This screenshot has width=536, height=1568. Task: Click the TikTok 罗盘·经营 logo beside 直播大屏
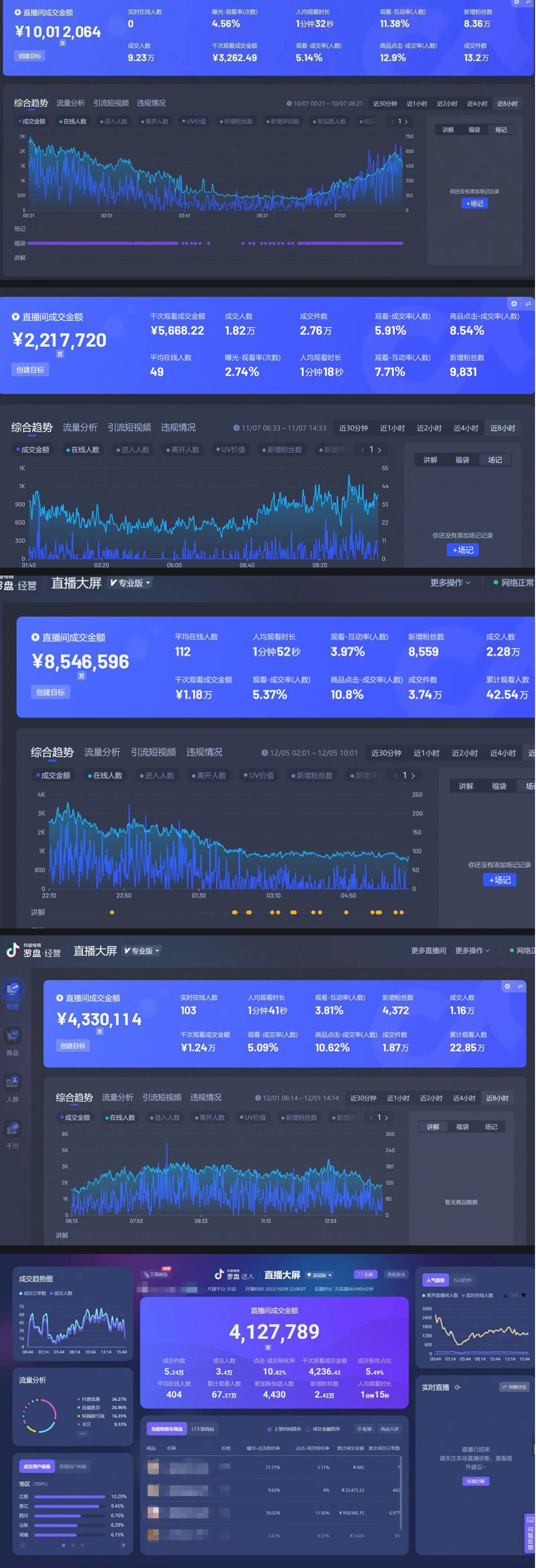[x=34, y=951]
